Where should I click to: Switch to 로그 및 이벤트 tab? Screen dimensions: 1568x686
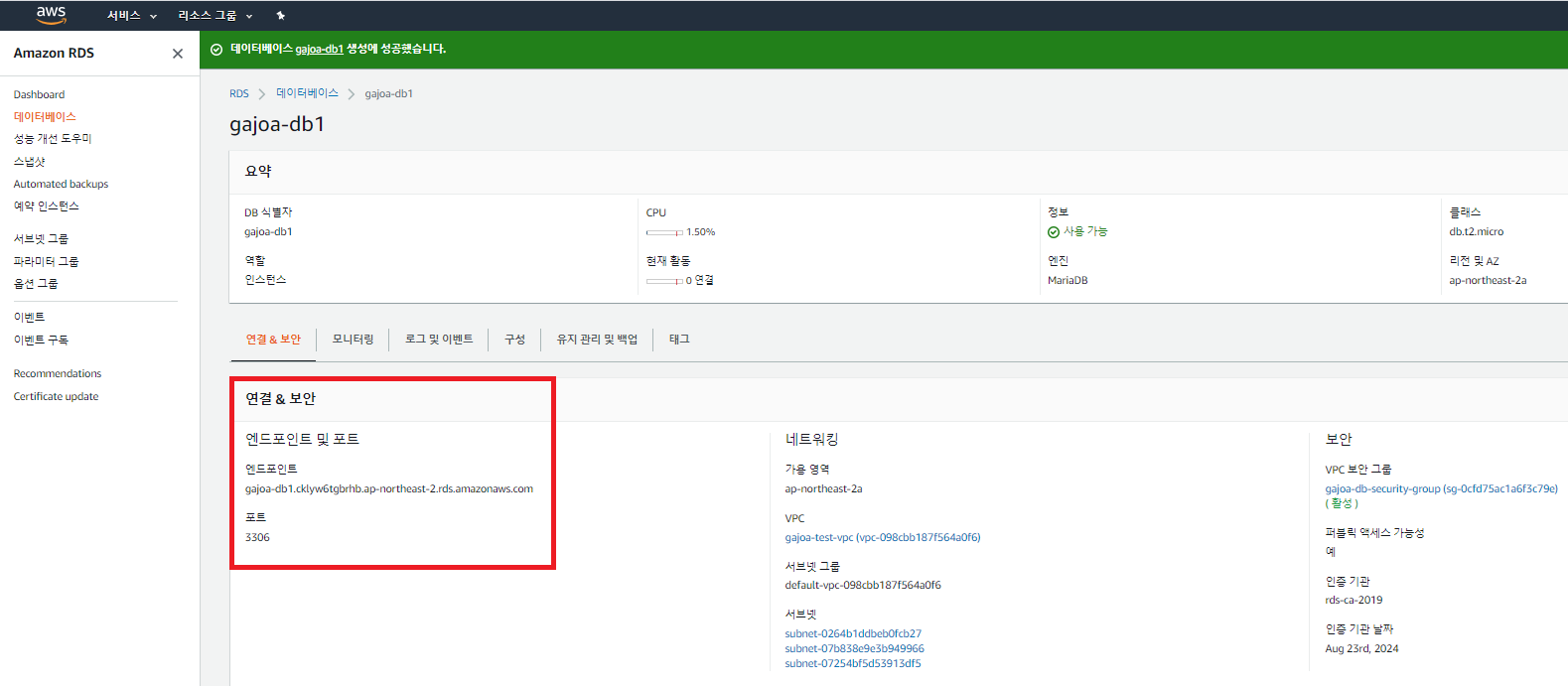click(439, 340)
